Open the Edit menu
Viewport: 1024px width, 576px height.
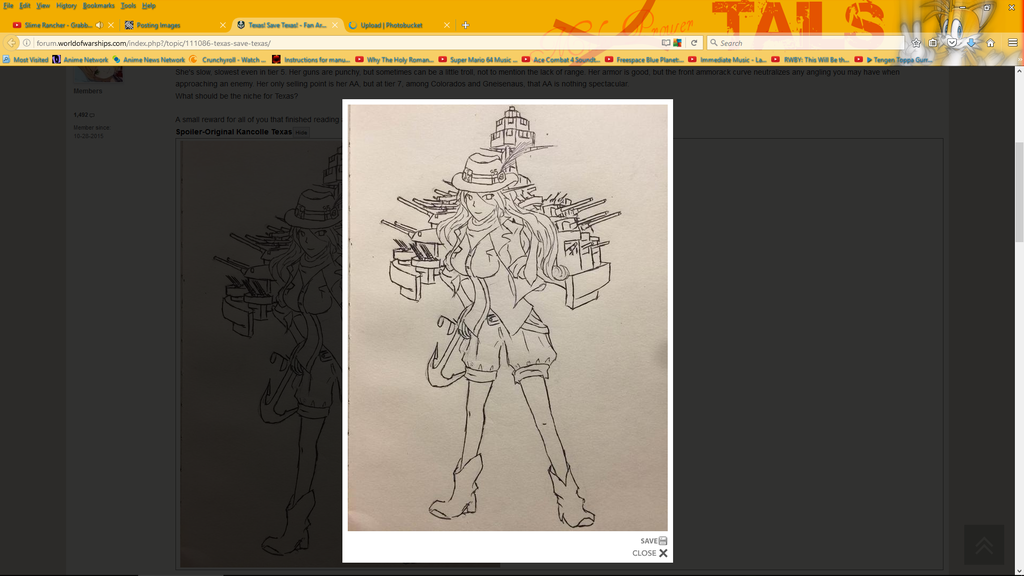point(25,6)
